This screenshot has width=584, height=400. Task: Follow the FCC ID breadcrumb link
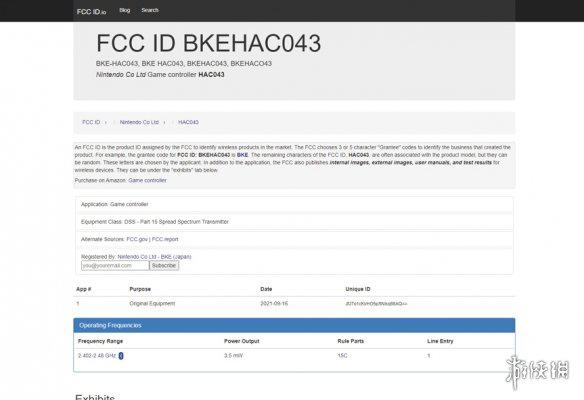(91, 122)
